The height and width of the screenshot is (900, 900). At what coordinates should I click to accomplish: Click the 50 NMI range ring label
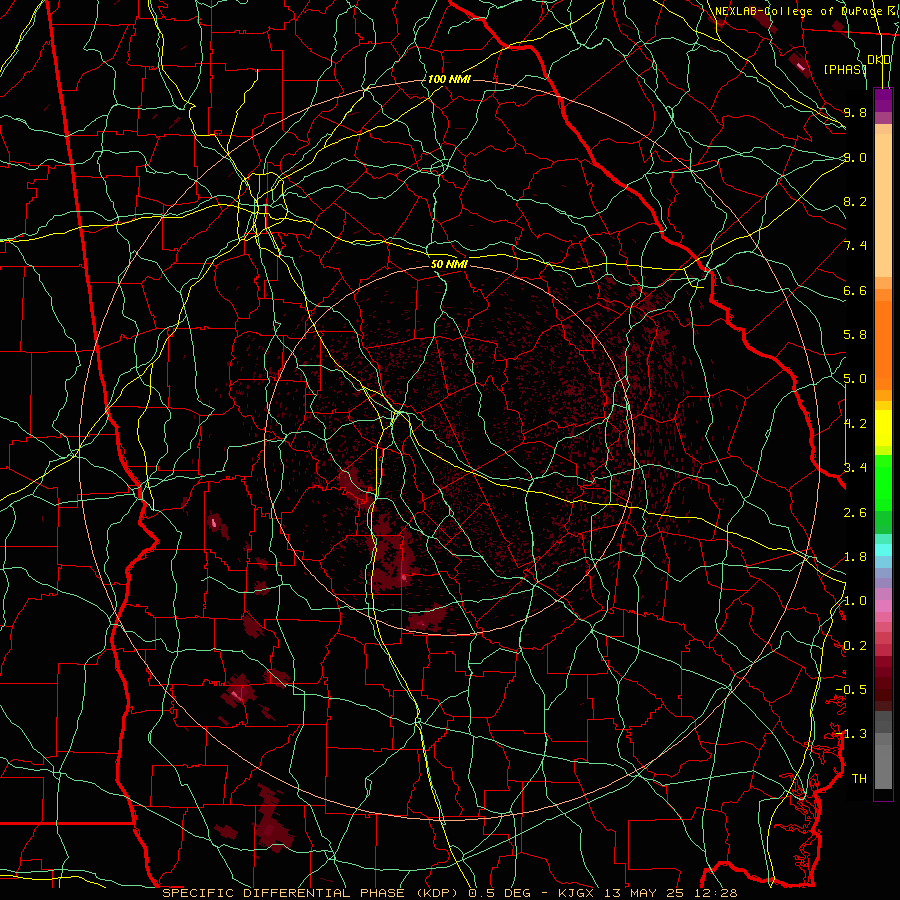tap(449, 264)
